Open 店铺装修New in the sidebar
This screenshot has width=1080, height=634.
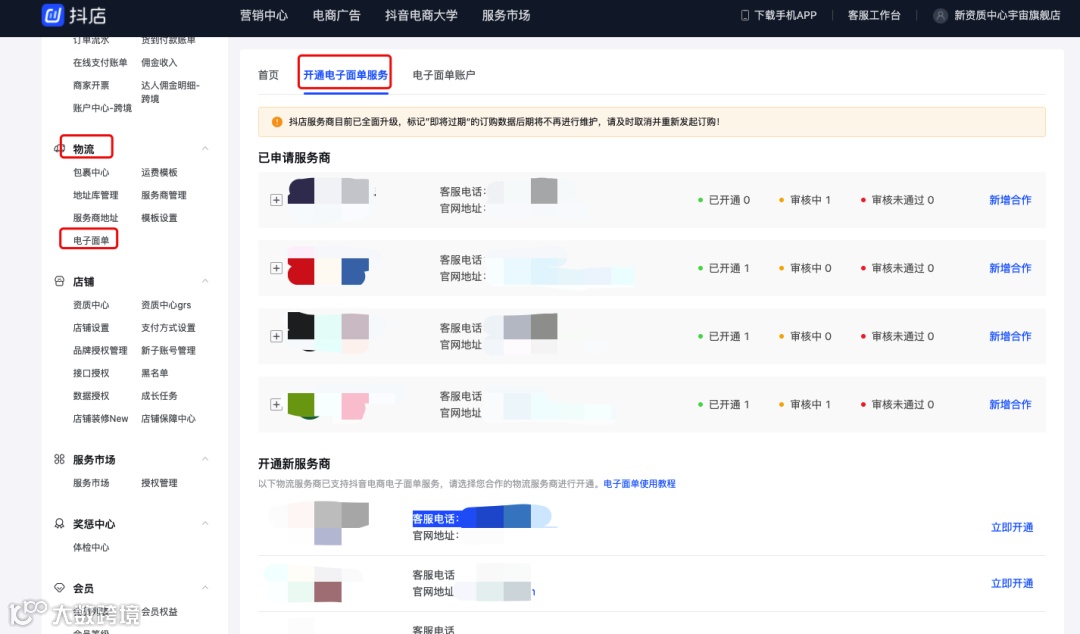point(101,418)
